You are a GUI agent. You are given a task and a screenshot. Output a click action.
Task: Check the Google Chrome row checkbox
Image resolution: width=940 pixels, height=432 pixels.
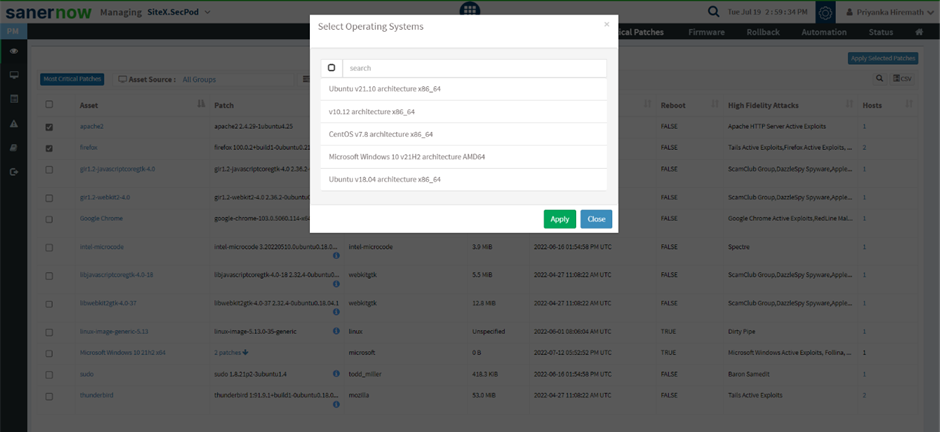pos(49,219)
